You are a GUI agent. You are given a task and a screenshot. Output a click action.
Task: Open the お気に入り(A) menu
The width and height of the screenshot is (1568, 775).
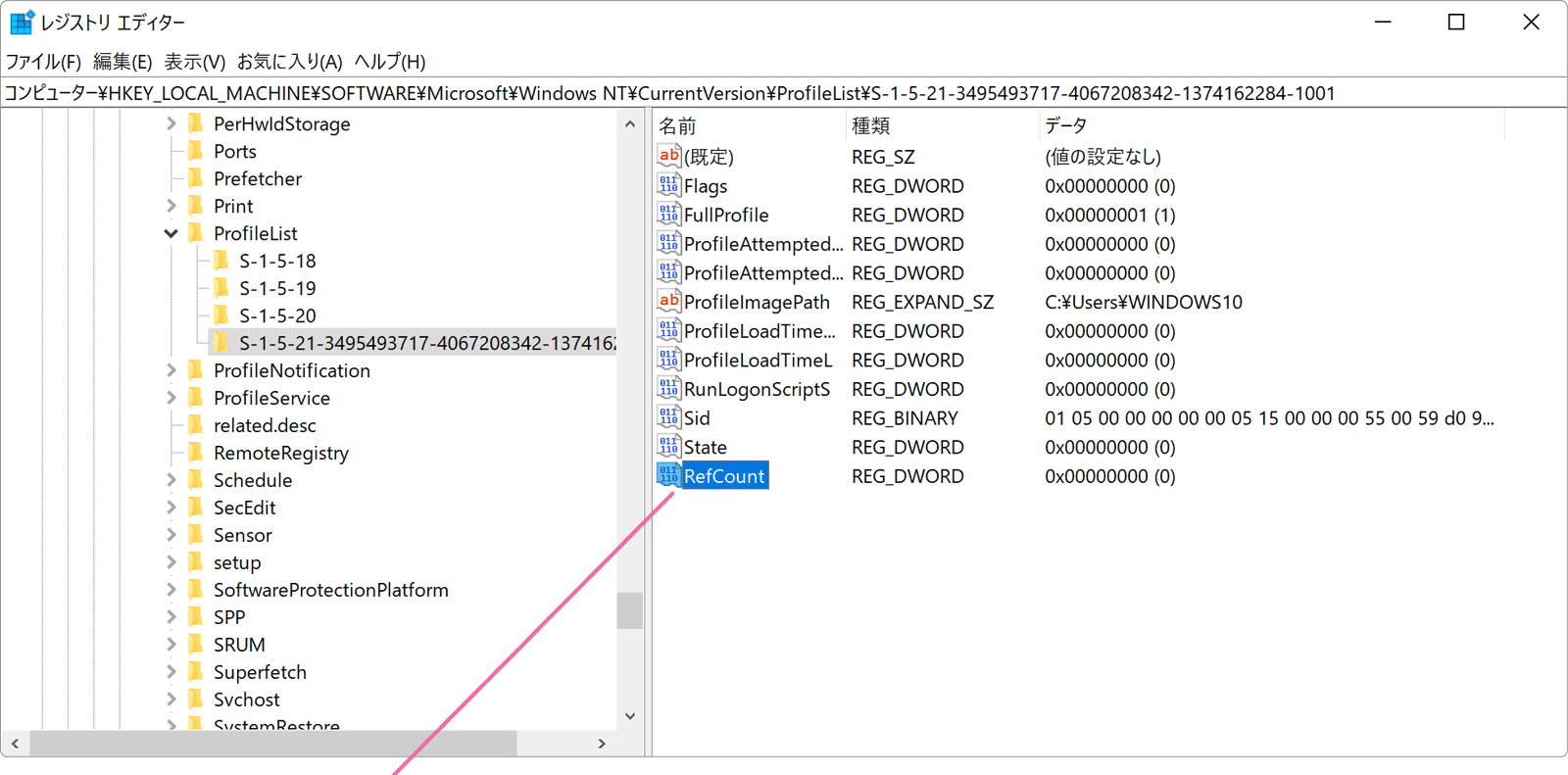point(290,62)
